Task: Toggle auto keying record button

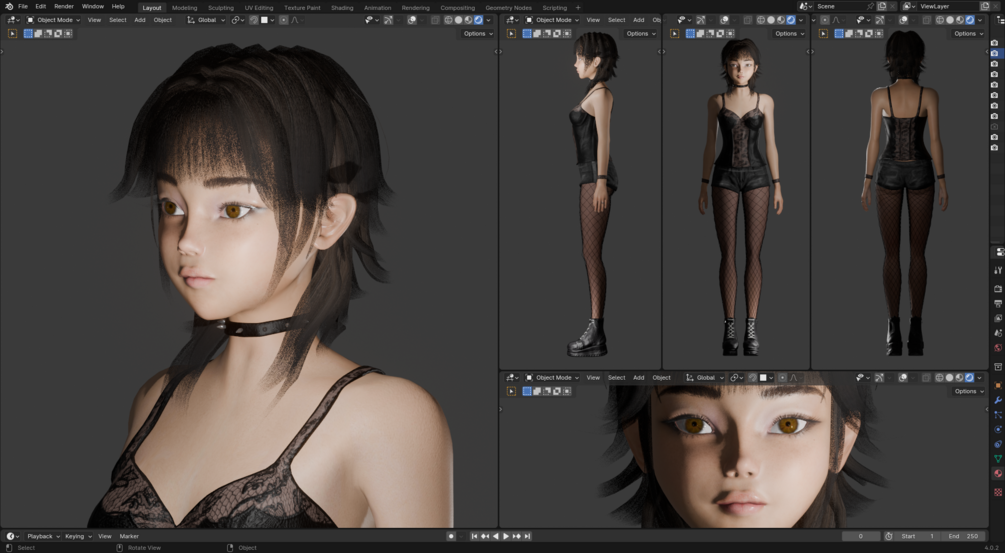Action: point(451,536)
